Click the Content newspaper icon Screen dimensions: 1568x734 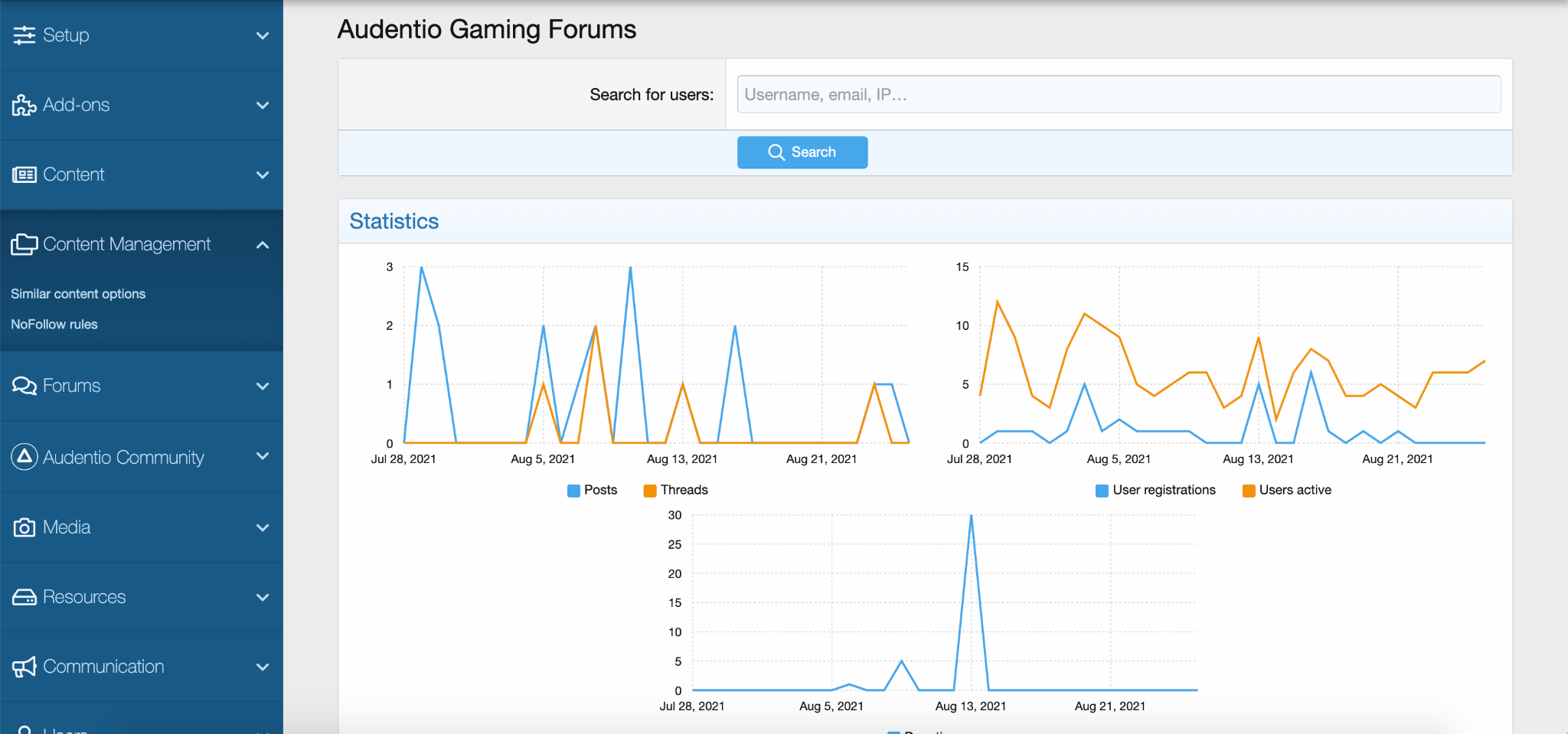(x=24, y=175)
